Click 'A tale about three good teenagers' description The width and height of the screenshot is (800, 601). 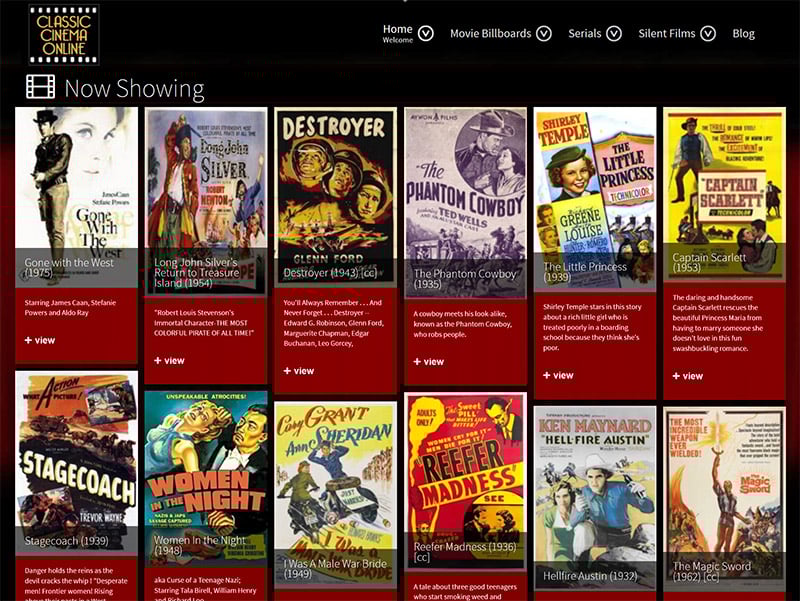click(x=465, y=591)
